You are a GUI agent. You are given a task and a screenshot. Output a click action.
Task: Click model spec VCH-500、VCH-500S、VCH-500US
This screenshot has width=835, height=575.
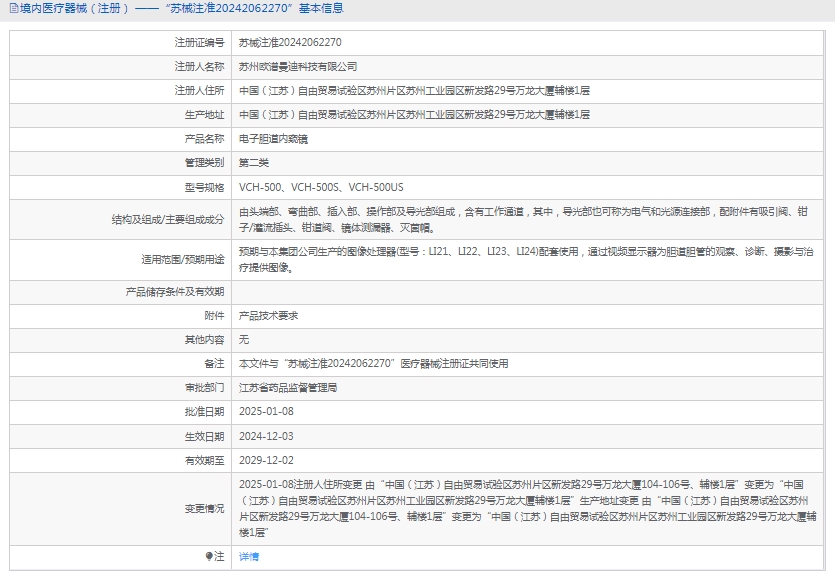(321, 187)
